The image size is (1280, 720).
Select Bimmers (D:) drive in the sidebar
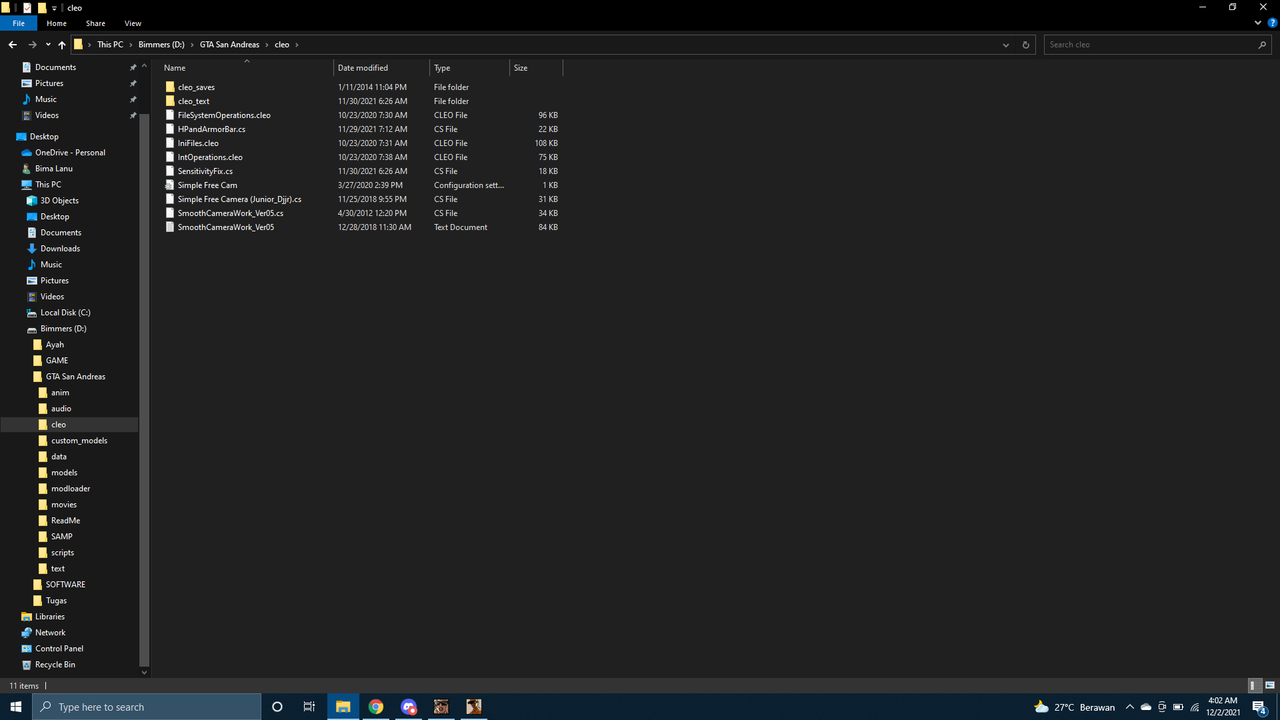63,328
